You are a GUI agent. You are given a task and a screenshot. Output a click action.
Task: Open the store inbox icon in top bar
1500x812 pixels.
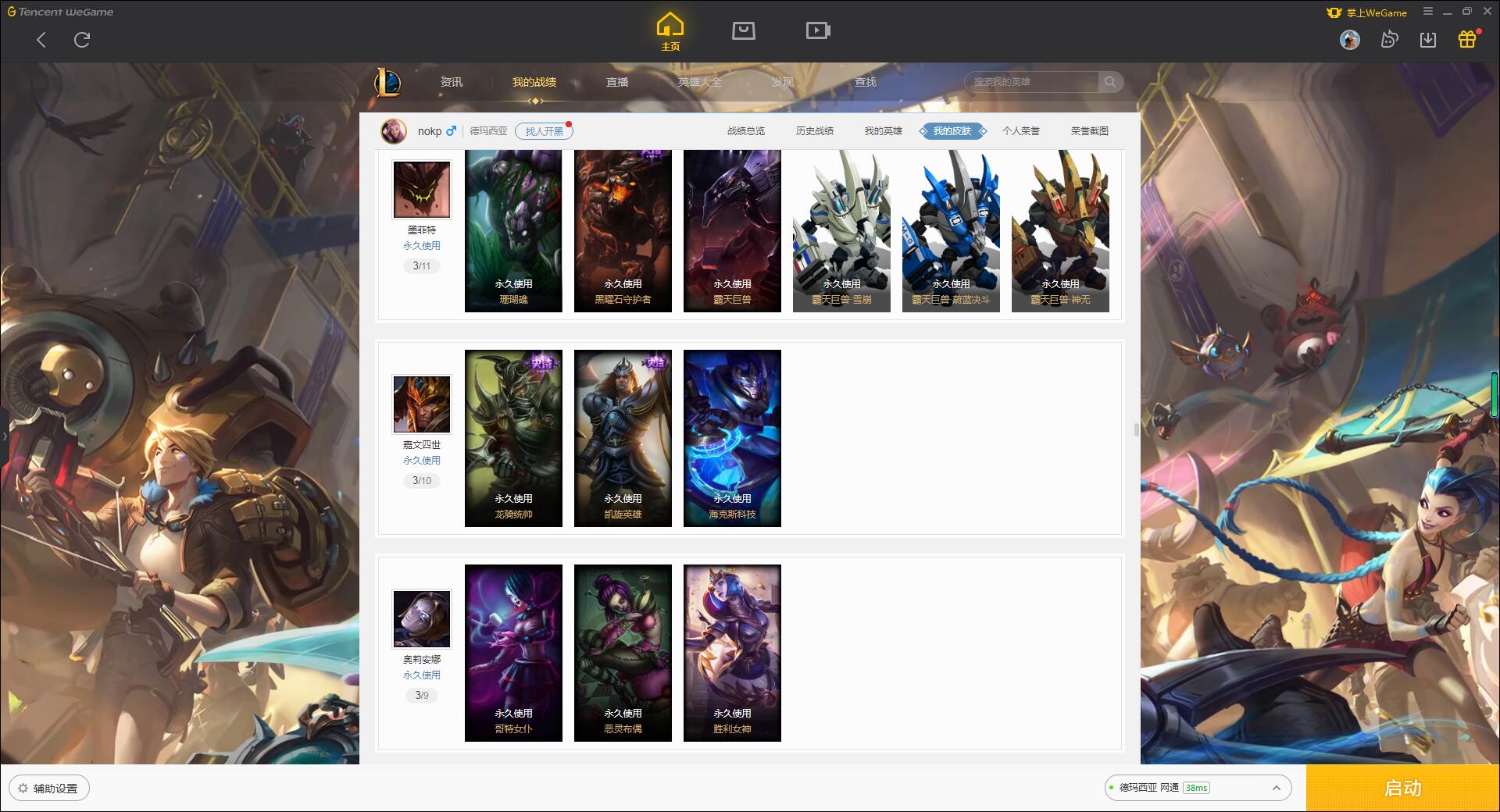coord(744,30)
